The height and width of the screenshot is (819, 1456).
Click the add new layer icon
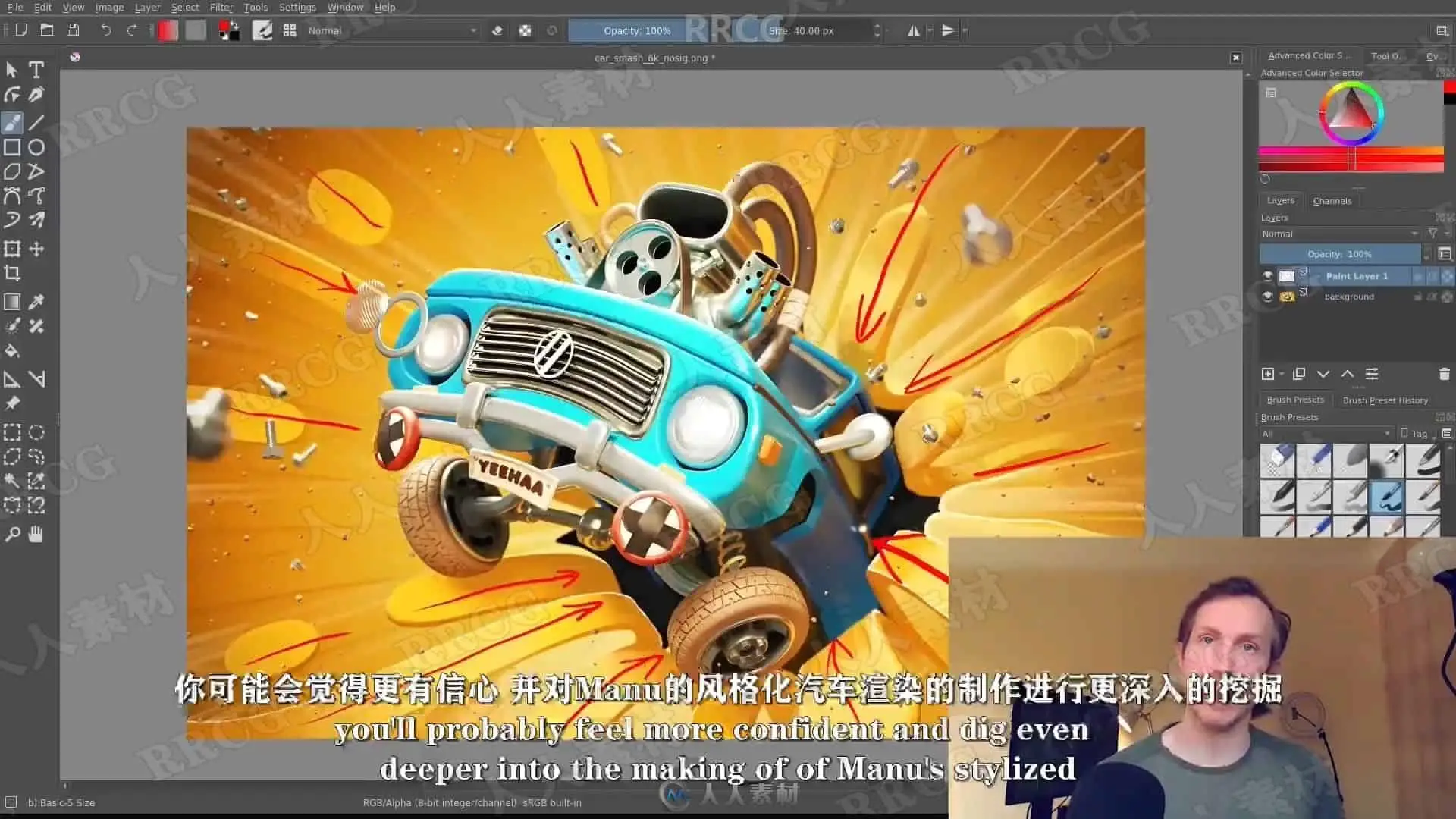1267,374
